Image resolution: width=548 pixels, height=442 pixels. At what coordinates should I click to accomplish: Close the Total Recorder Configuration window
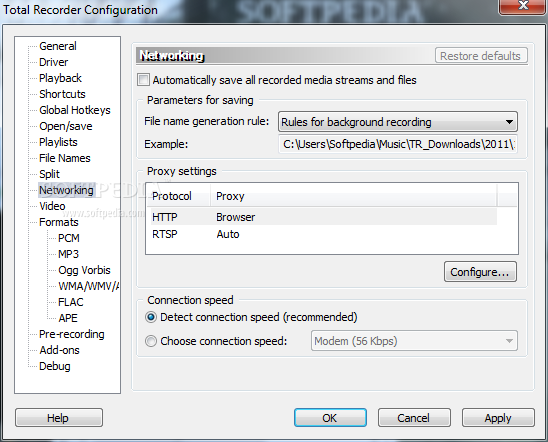[523, 6]
